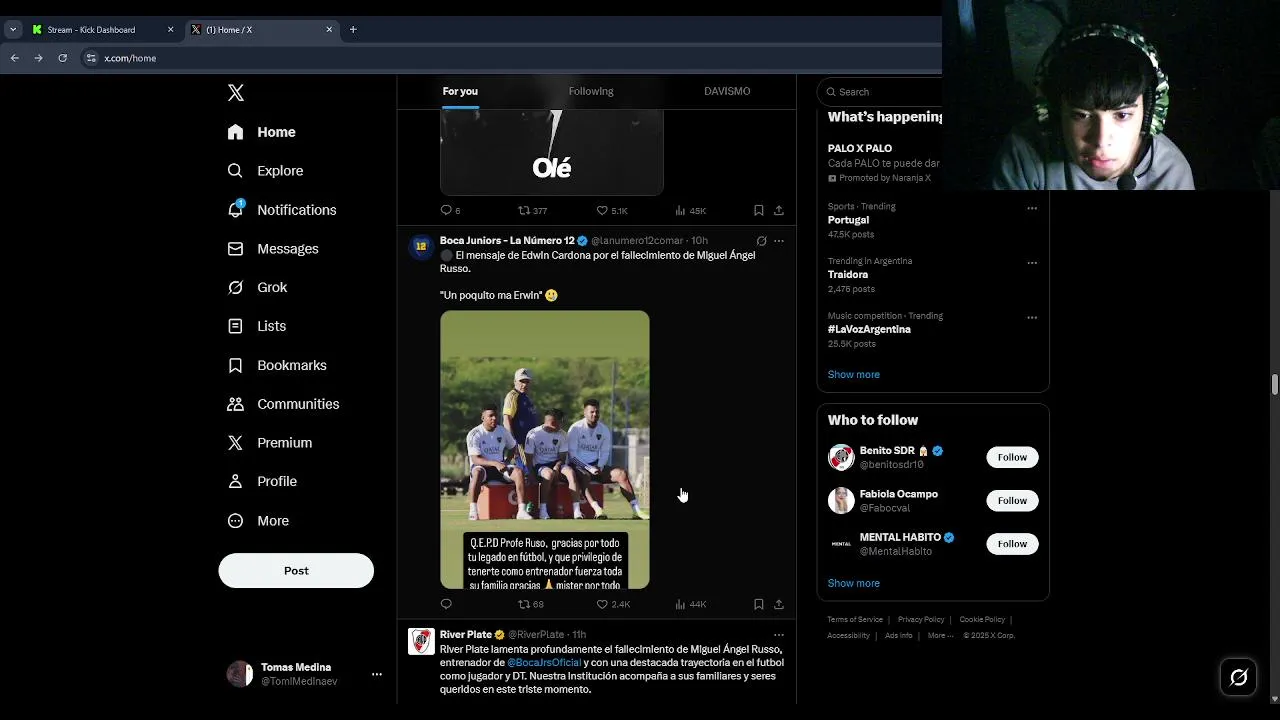Reply to the Boca Juniors post
This screenshot has height=720, width=1280.
(446, 604)
